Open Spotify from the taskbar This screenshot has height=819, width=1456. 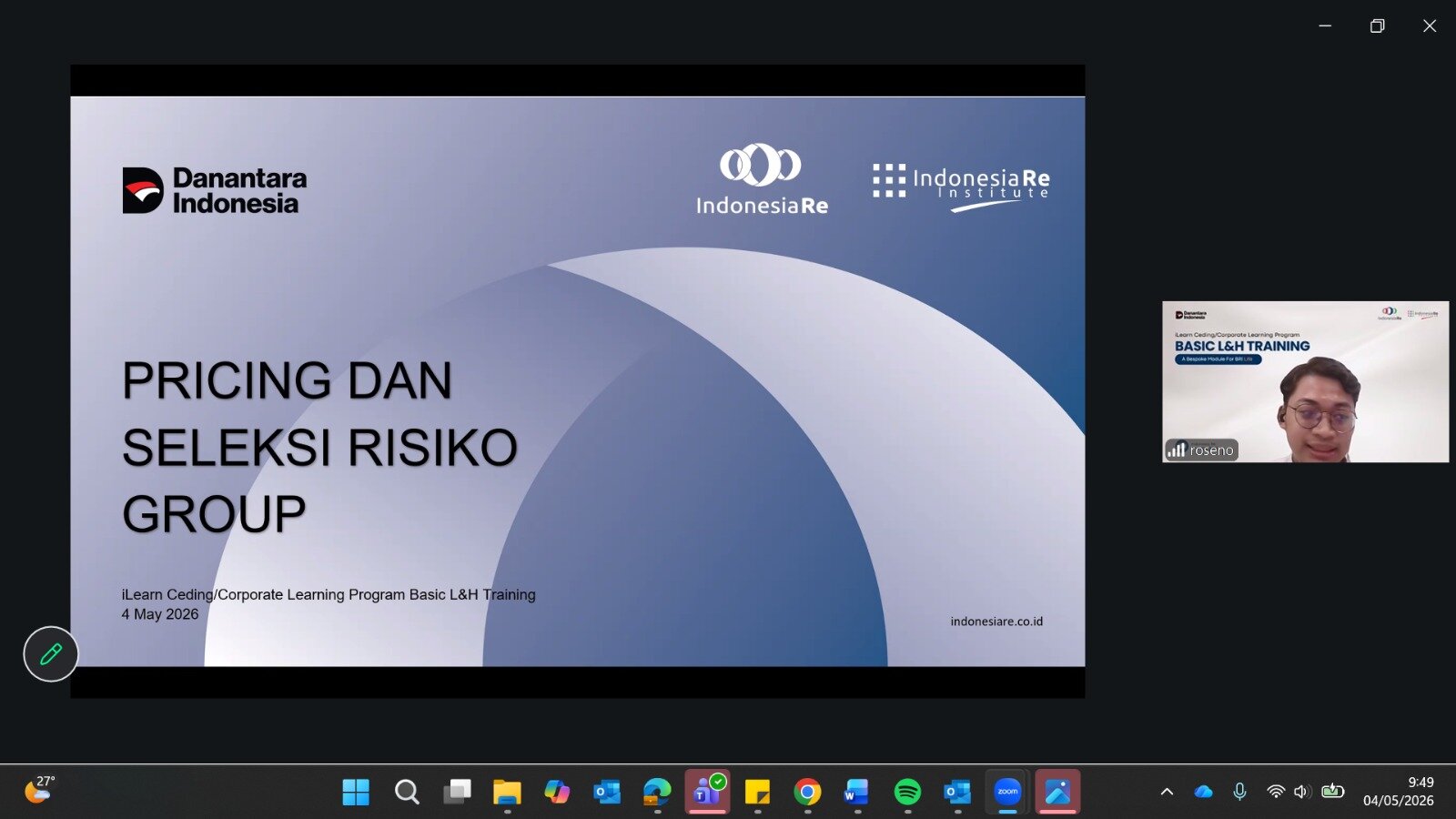click(907, 792)
